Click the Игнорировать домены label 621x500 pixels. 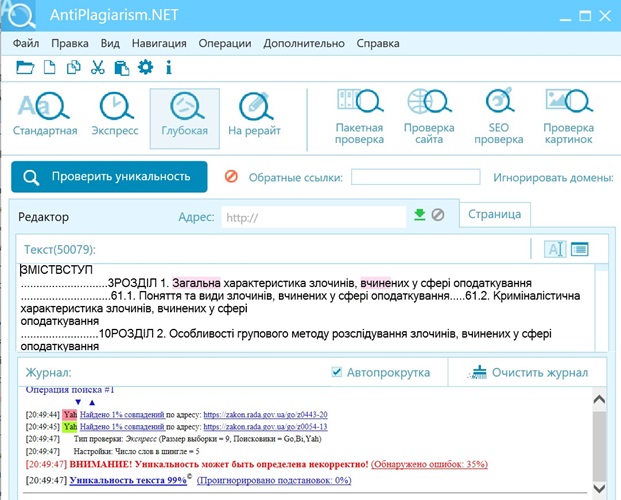[553, 177]
